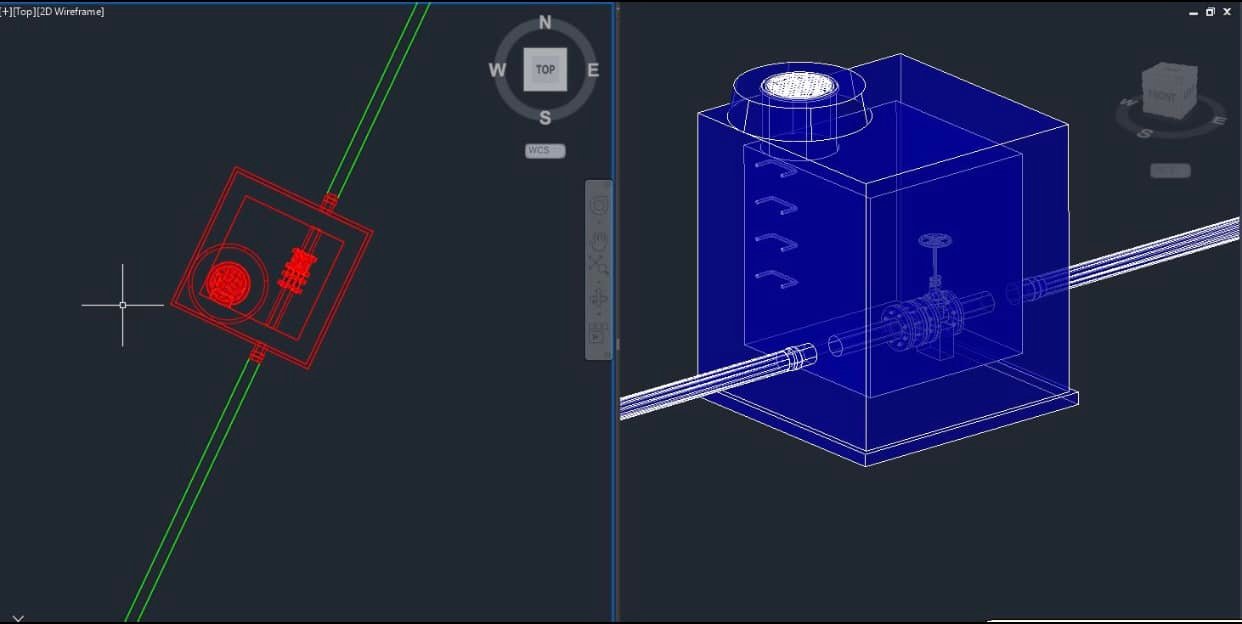
Task: Restore down the drawing window
Action: pyautogui.click(x=1211, y=12)
